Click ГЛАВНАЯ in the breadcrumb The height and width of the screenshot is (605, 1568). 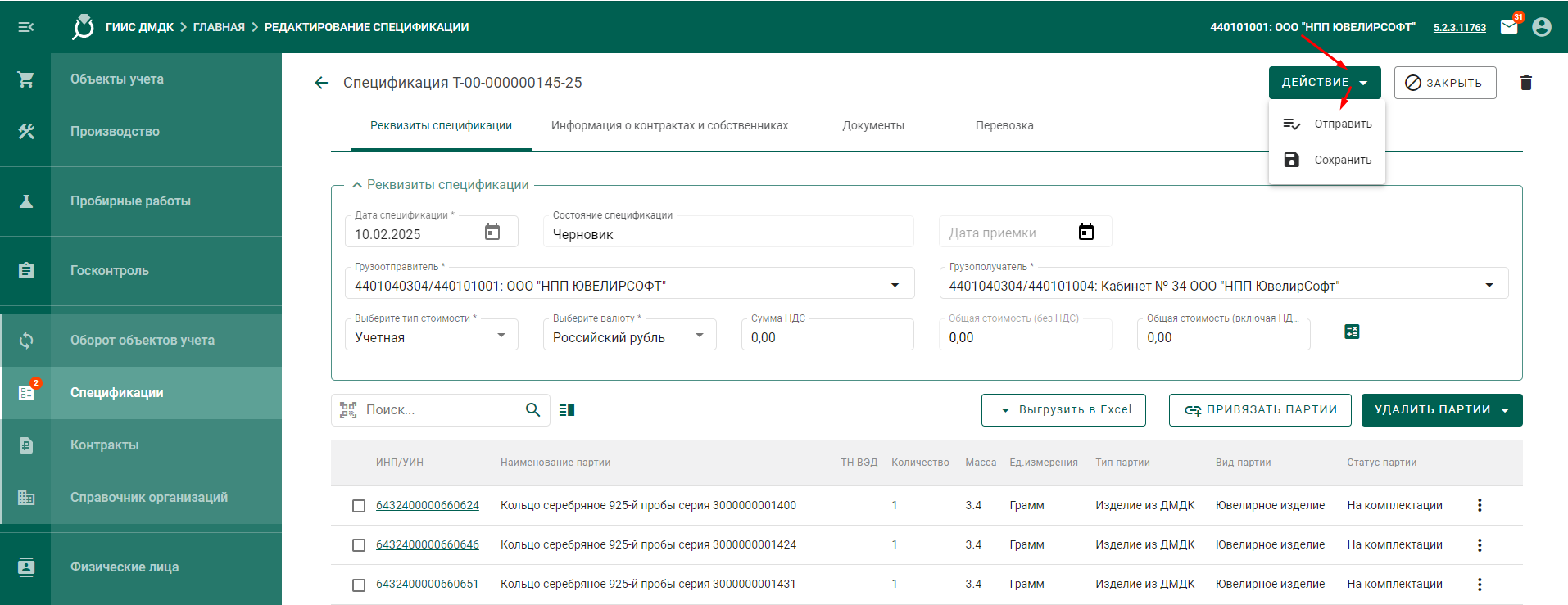219,27
